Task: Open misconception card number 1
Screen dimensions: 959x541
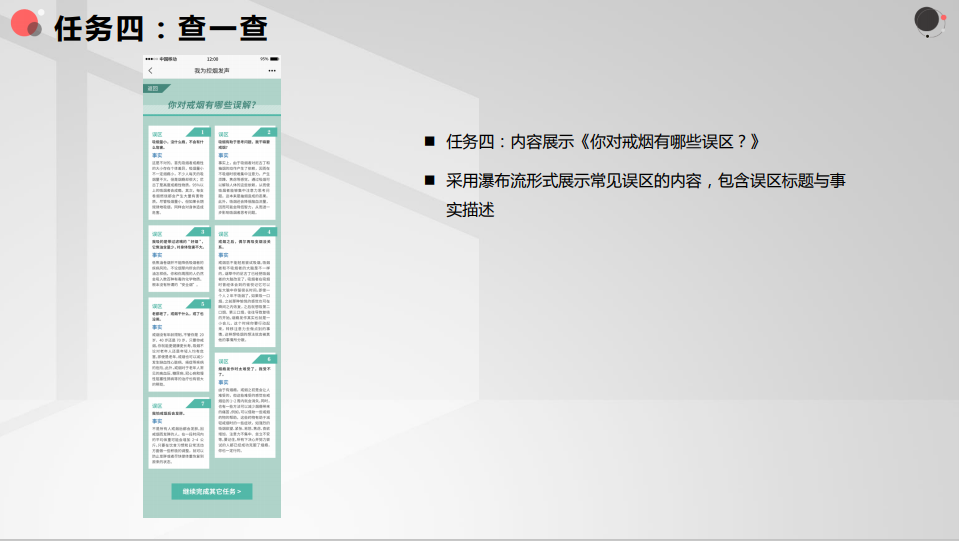Action: coord(179,173)
